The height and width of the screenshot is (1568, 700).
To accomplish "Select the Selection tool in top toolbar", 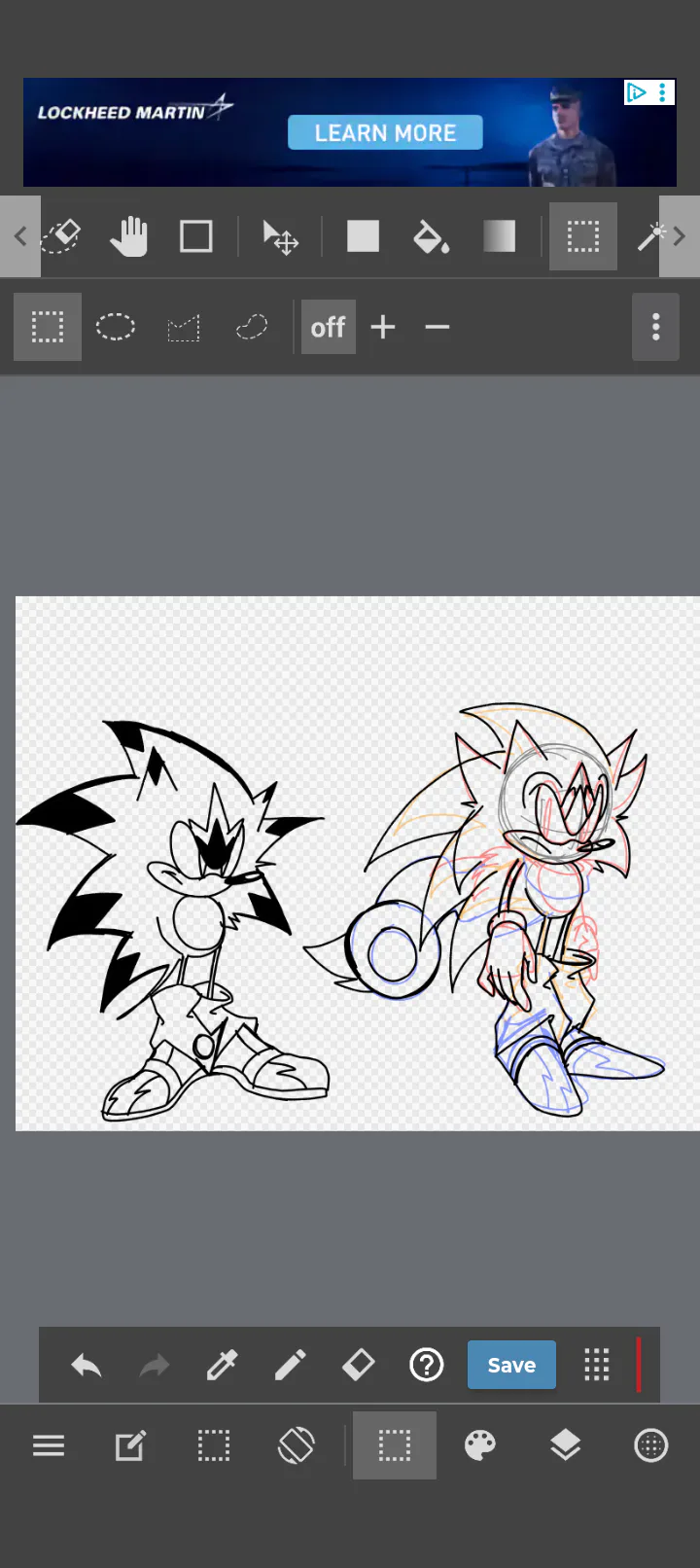I will pos(583,236).
